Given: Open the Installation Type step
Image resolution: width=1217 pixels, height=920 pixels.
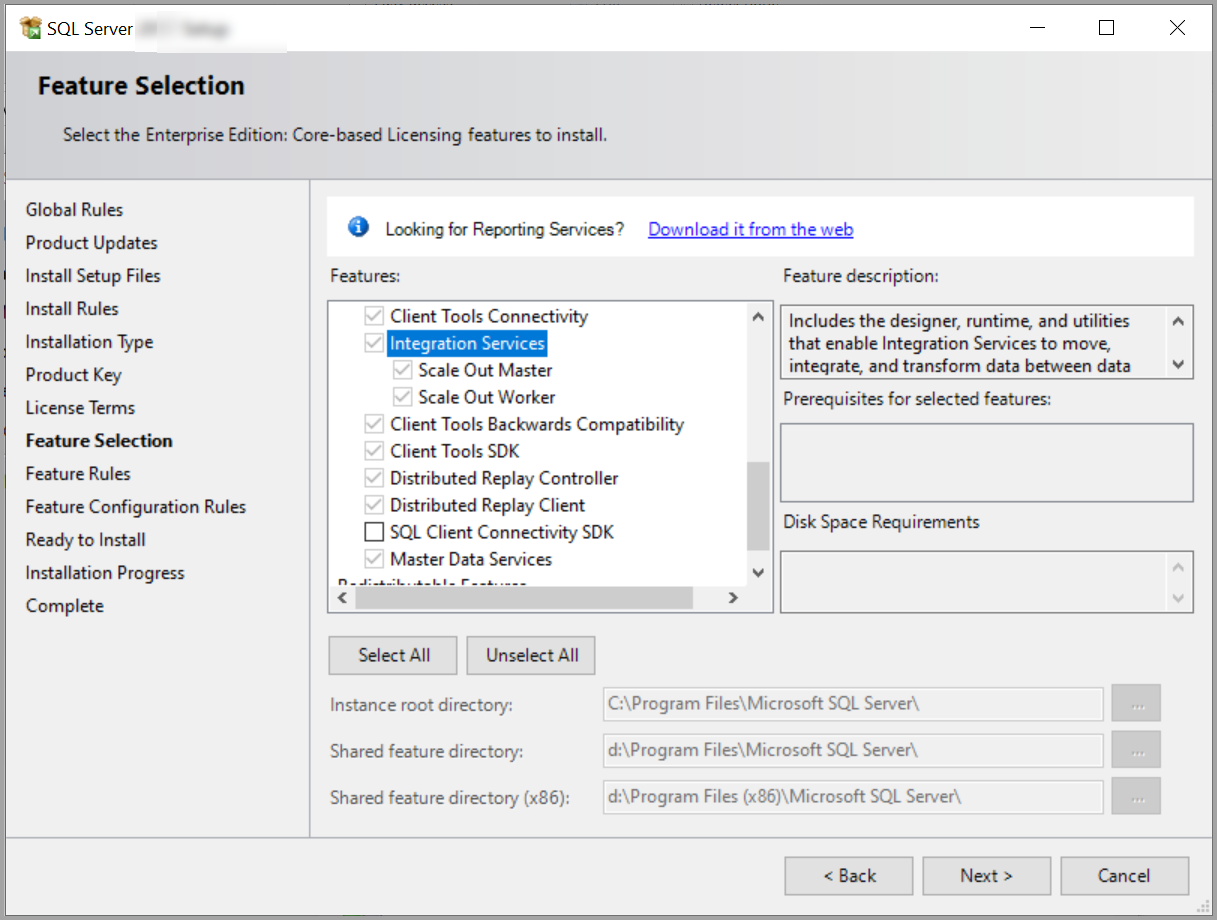Looking at the screenshot, I should 89,341.
